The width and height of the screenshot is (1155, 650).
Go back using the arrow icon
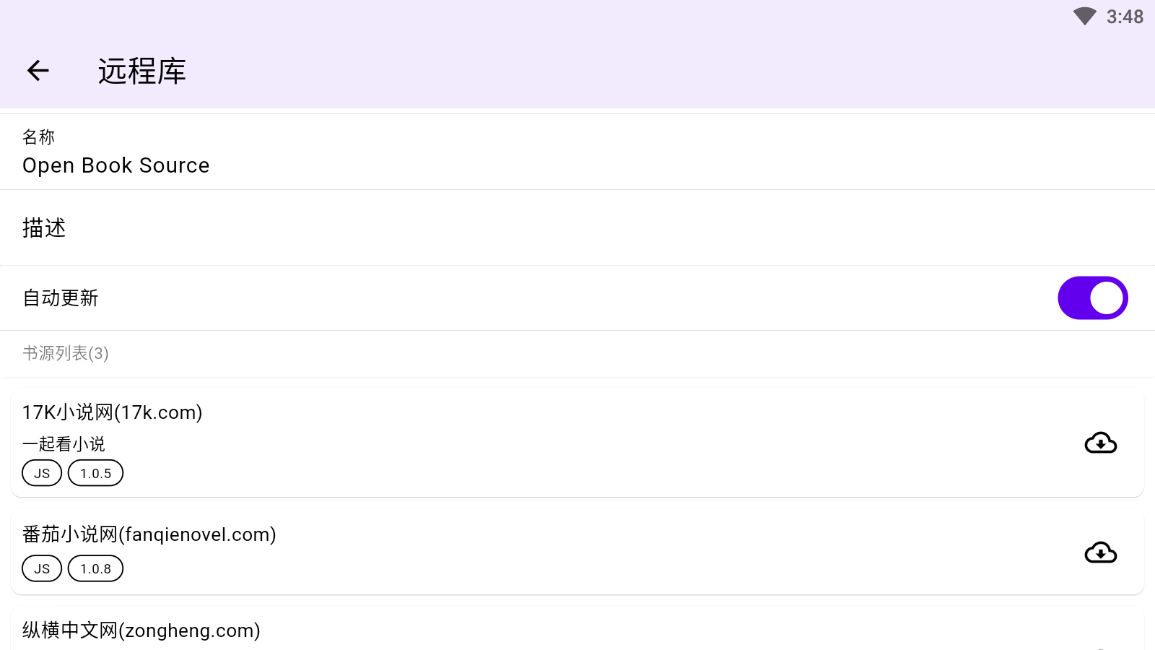[x=38, y=70]
